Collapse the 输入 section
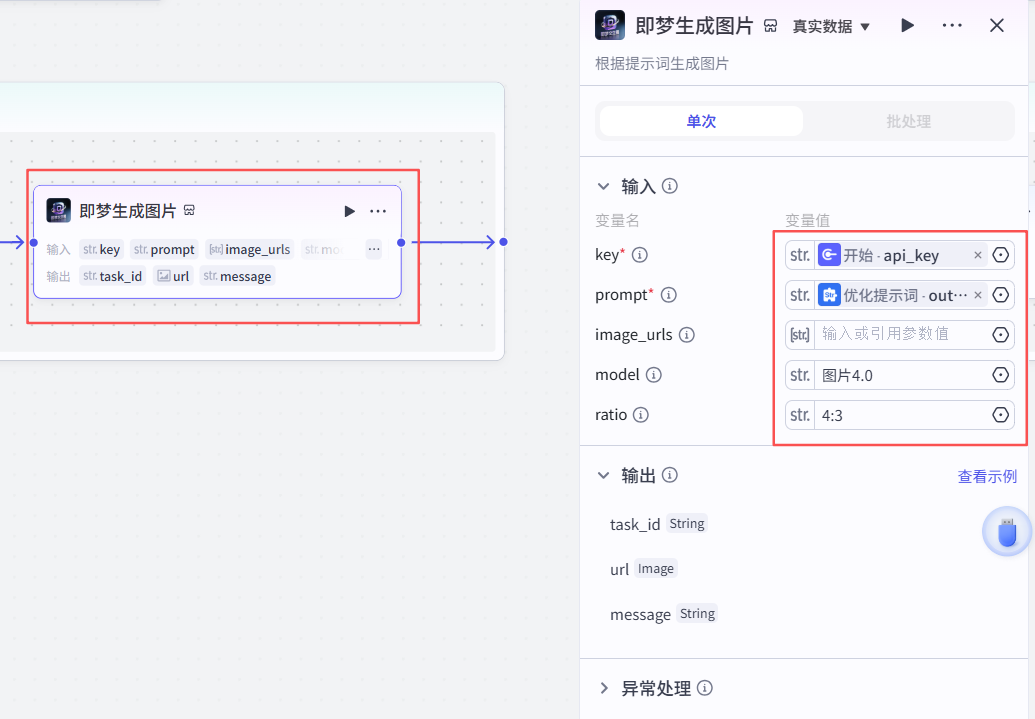 click(603, 186)
